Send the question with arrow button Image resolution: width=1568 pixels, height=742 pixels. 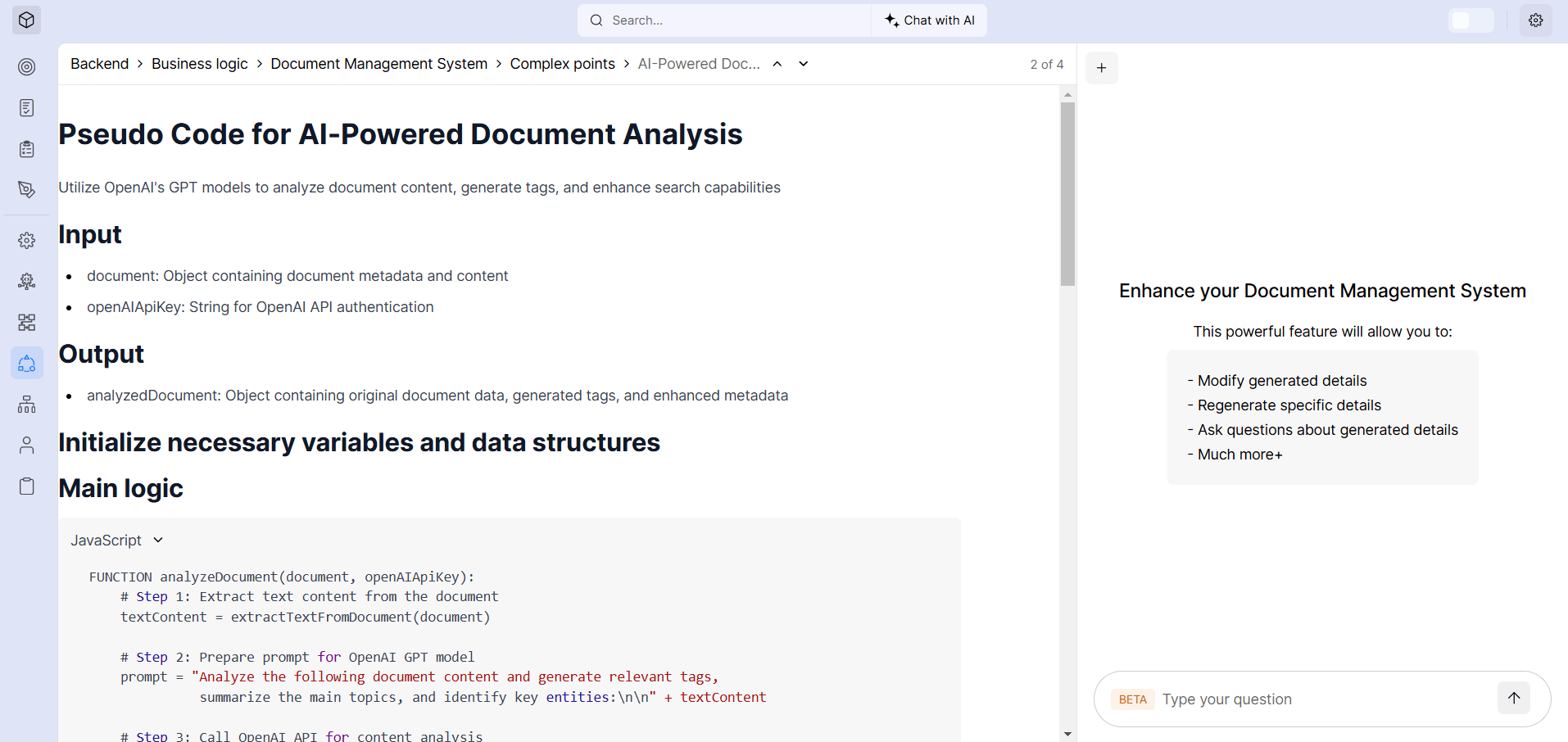(1514, 698)
